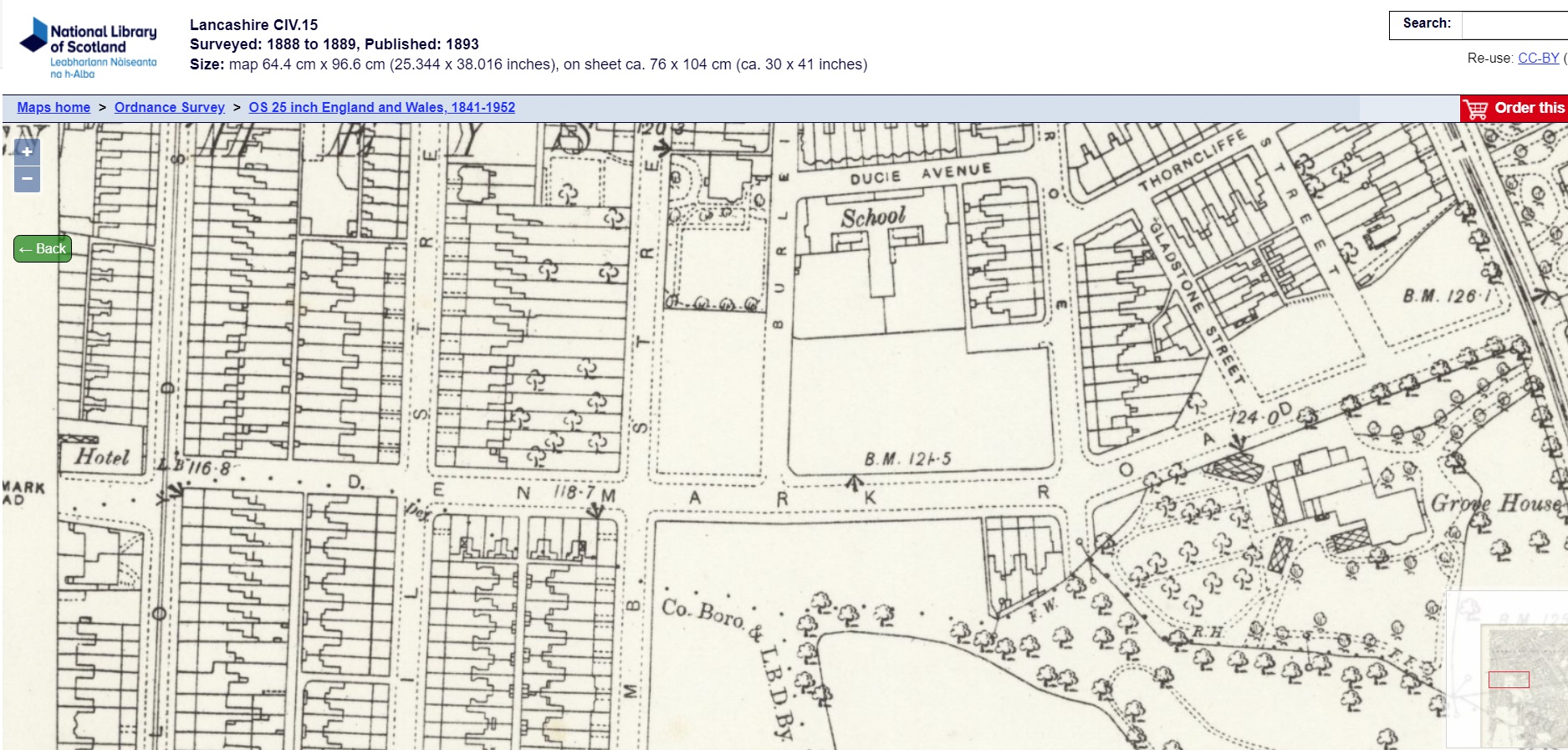
Task: Click the map zoom out minus button
Action: [27, 179]
